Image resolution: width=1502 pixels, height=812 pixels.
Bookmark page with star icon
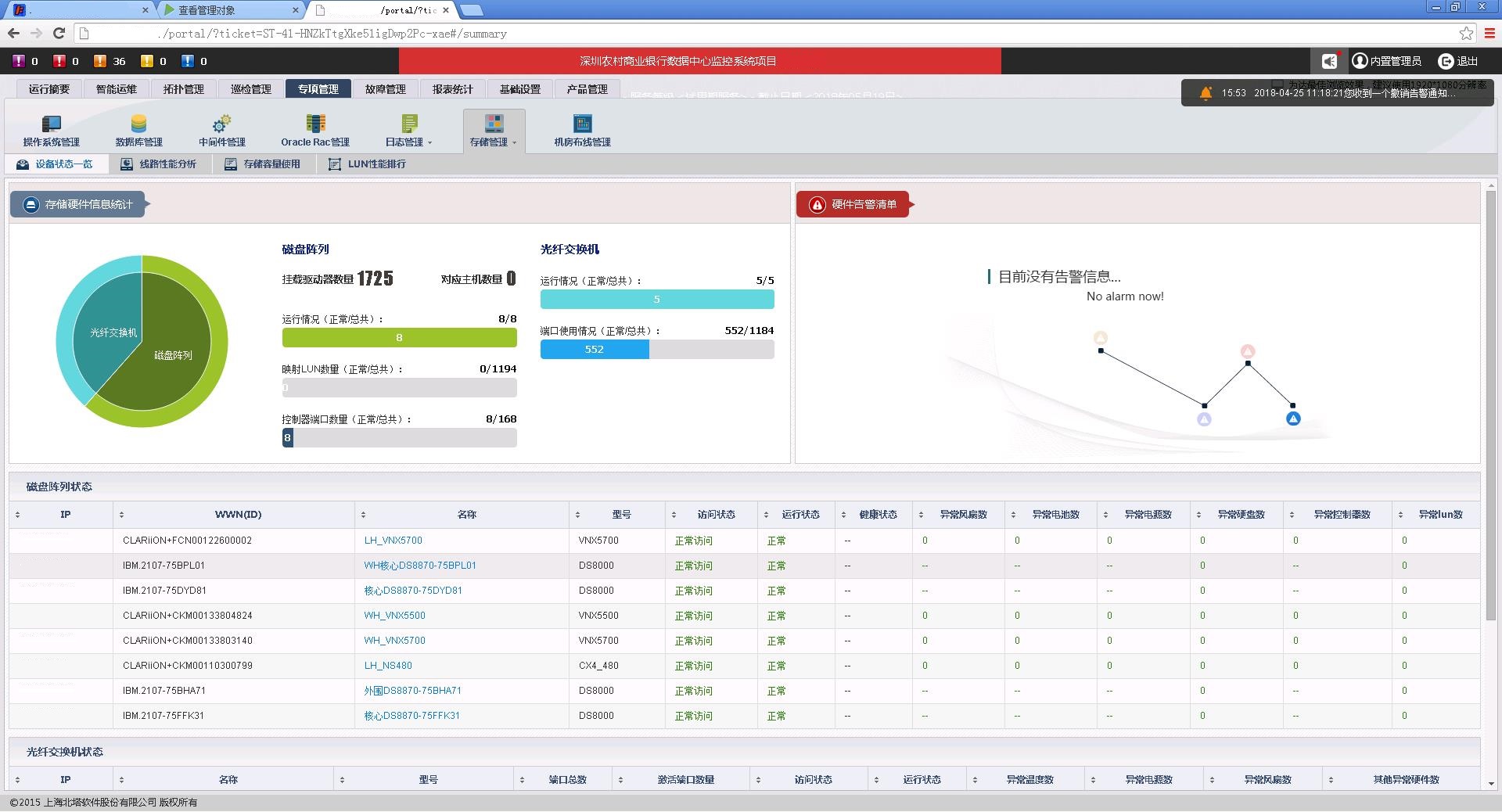tap(1466, 33)
